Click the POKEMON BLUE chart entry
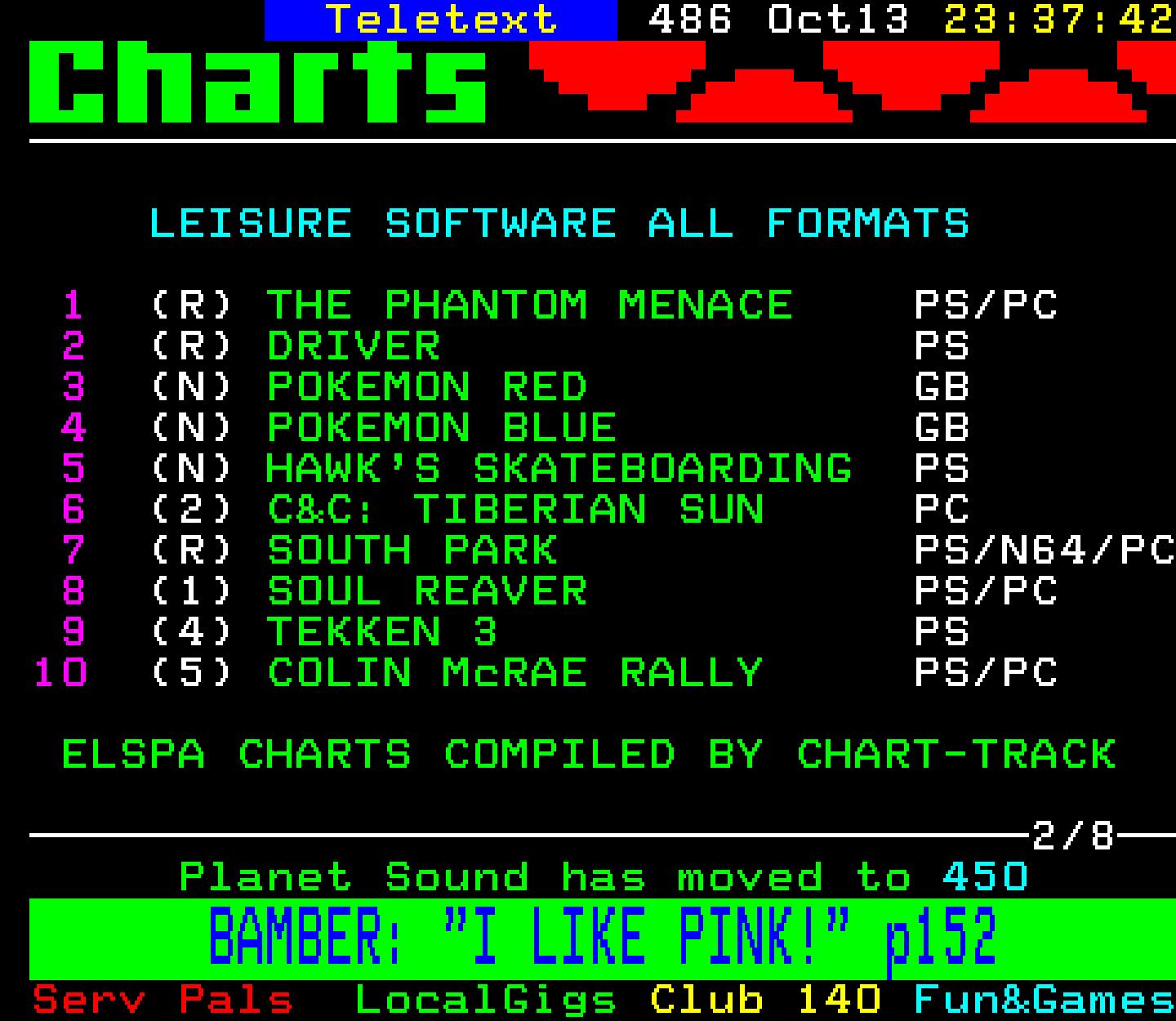1176x1021 pixels. [441, 428]
